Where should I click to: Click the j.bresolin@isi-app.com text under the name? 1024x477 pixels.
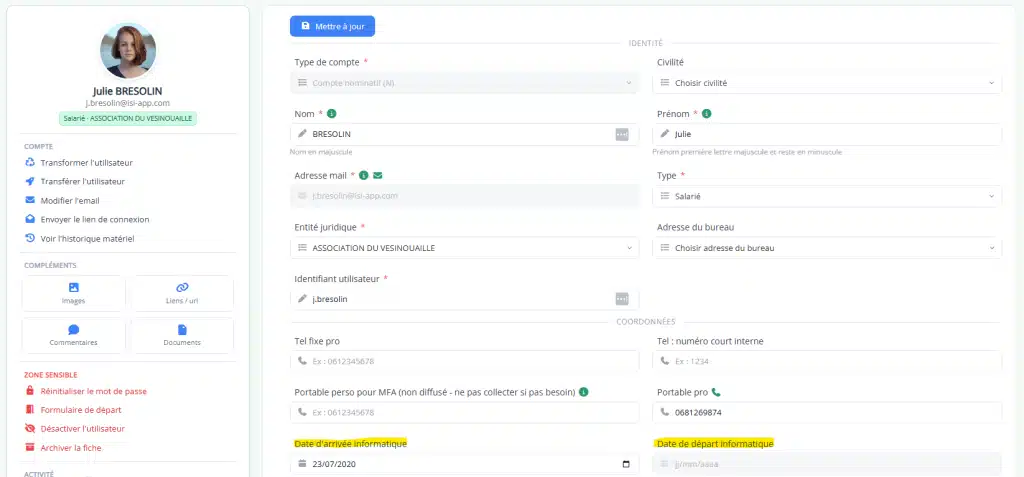128,103
